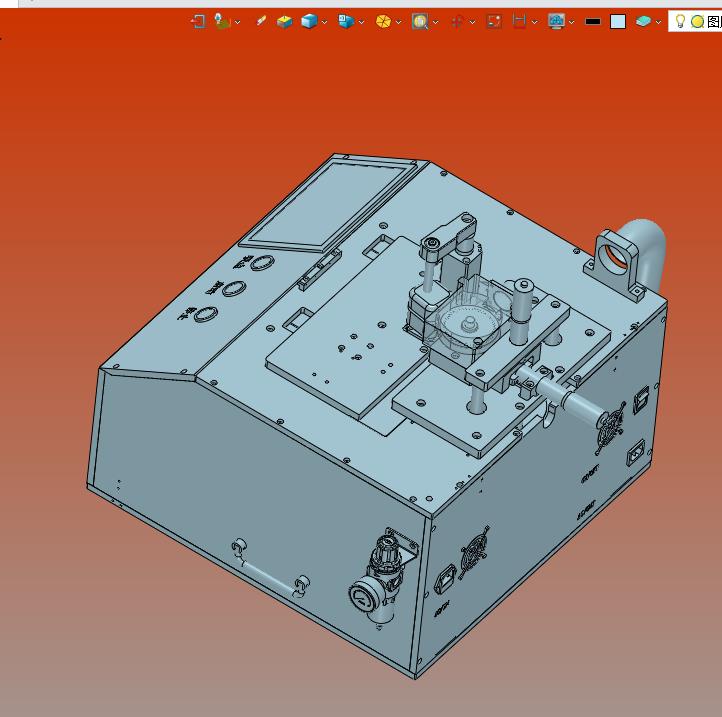The height and width of the screenshot is (717, 722).
Task: Open the orange faceted sphere dropdown
Action: point(398,22)
